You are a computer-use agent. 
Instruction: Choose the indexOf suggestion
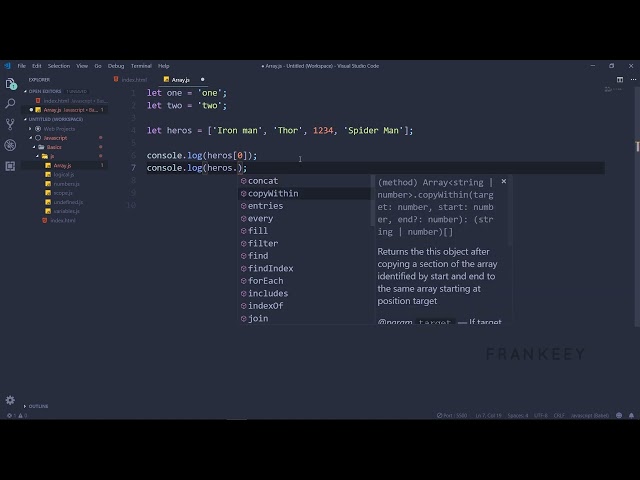[304, 306]
